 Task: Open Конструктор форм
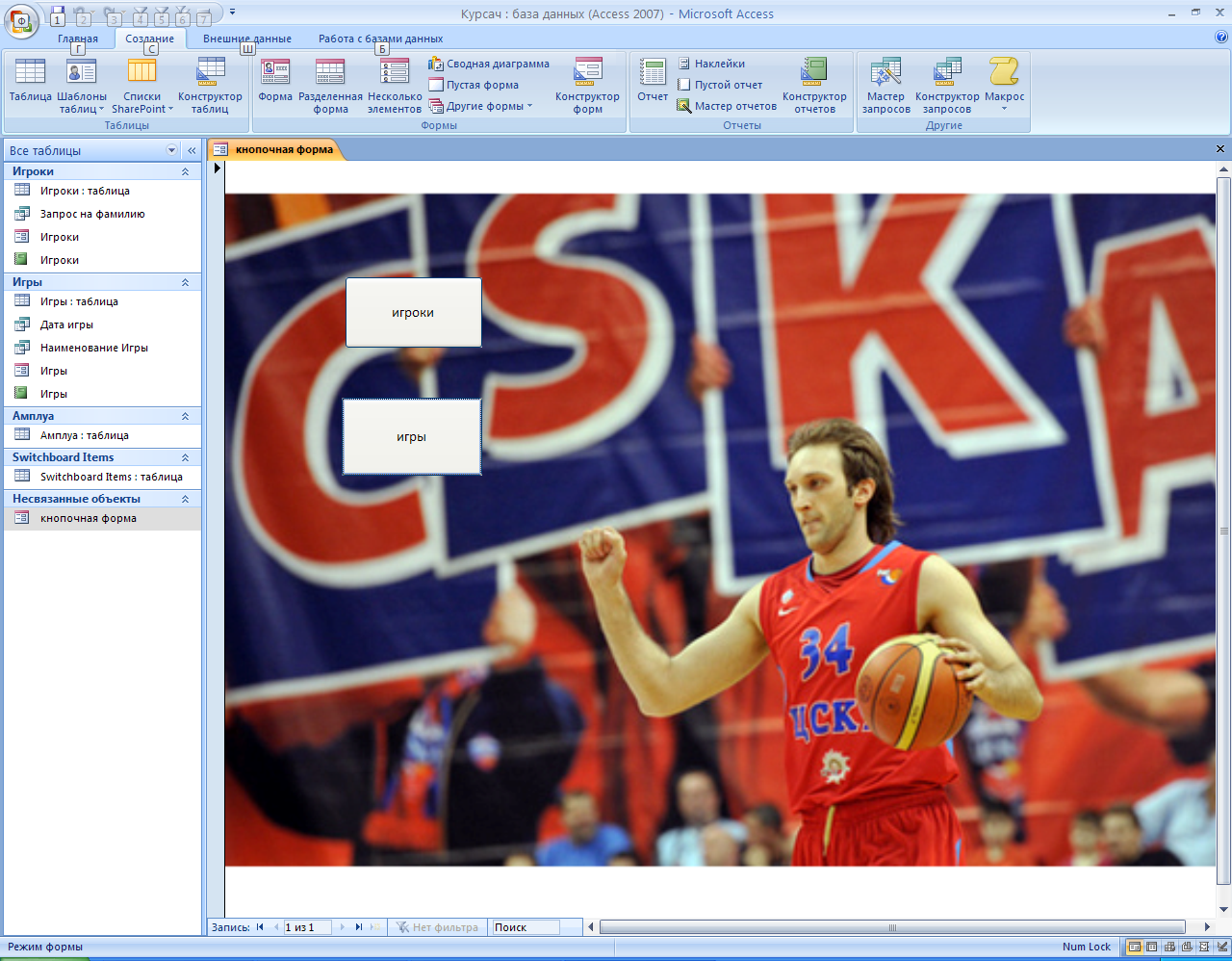point(587,85)
